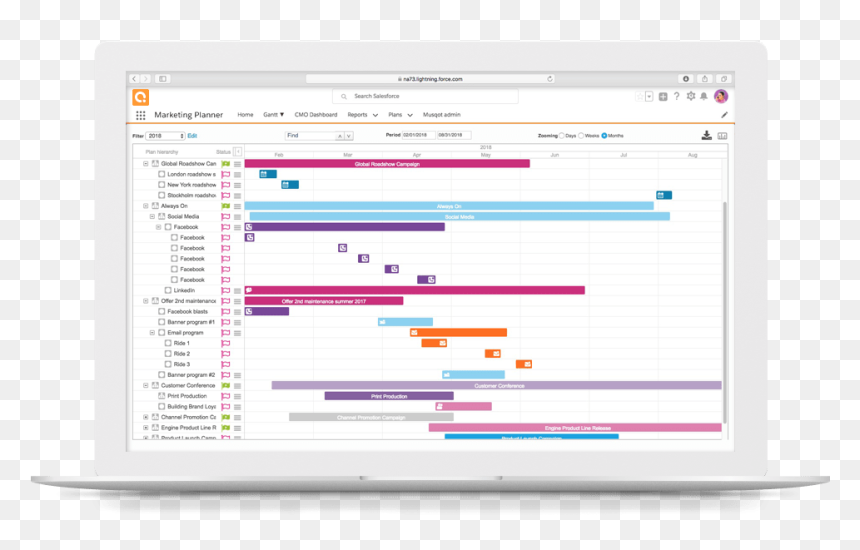Select the Months zooming radio button
Viewport: 860px width, 550px height.
click(604, 135)
